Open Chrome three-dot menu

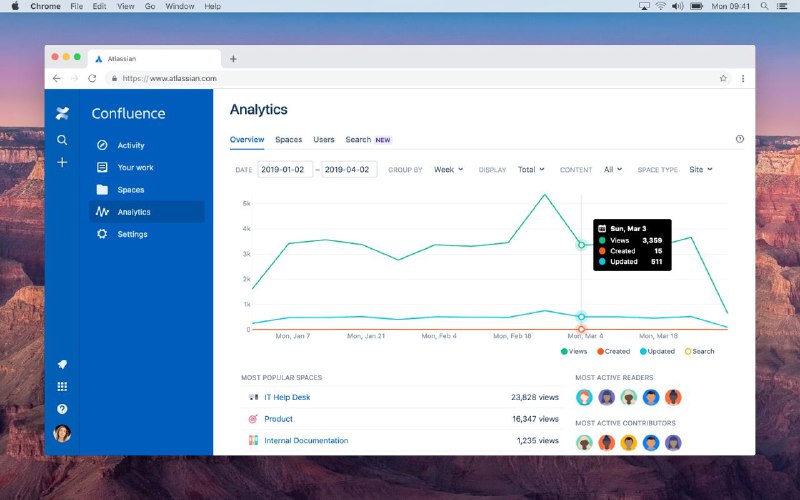(743, 79)
